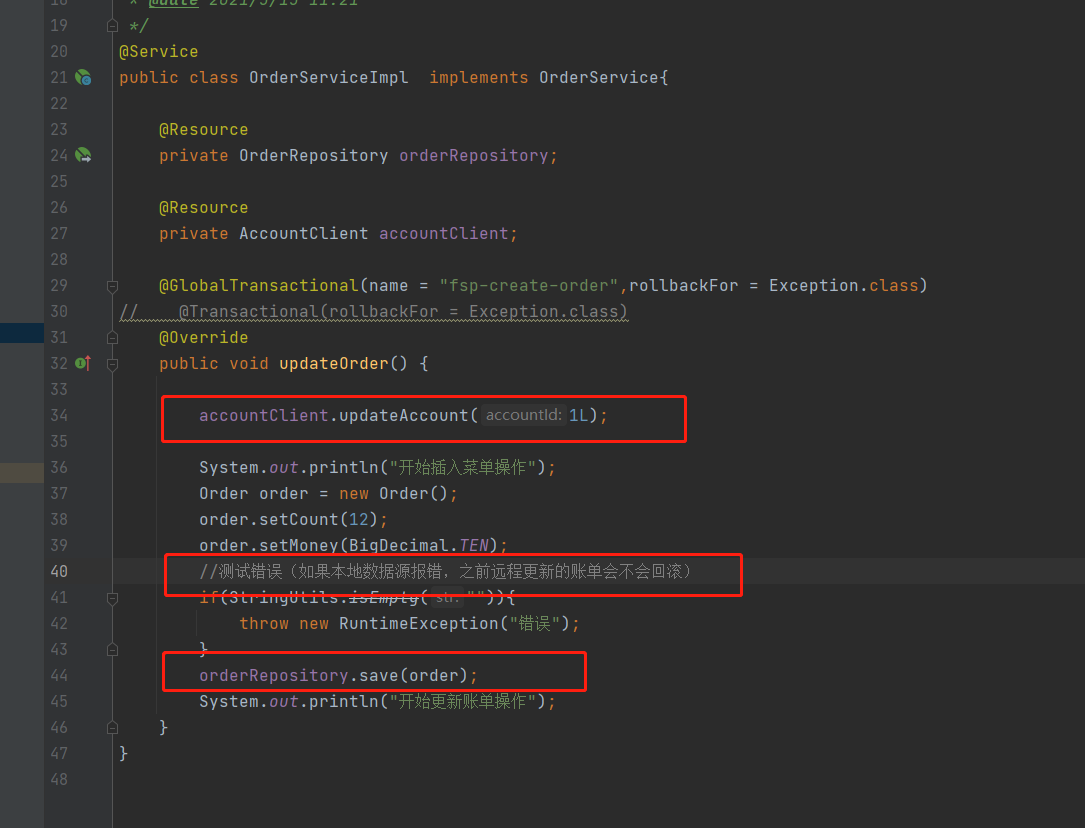Click the //测试错误 comment on line 40
1085x828 pixels.
[x=446, y=571]
